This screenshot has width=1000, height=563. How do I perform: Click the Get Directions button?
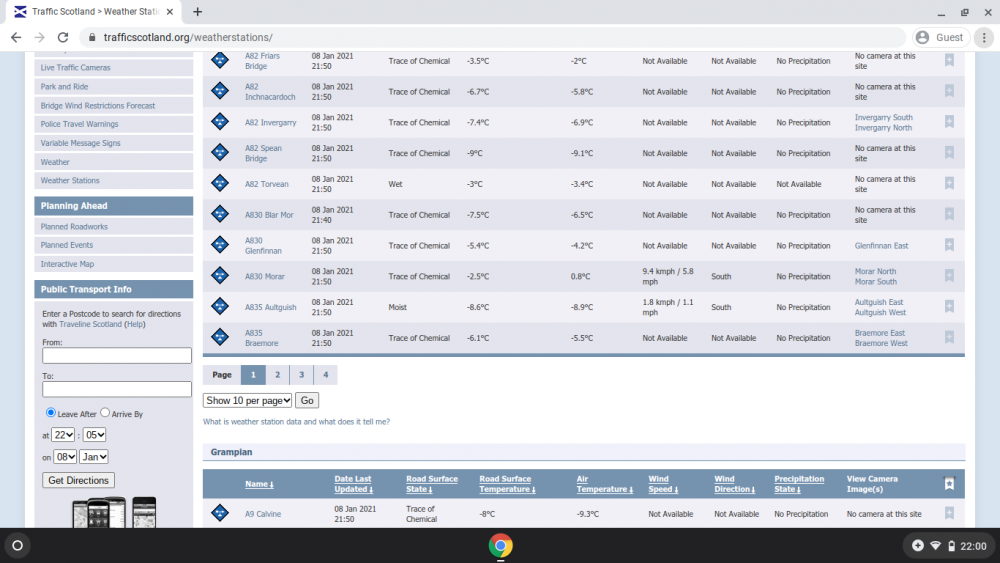click(x=78, y=480)
